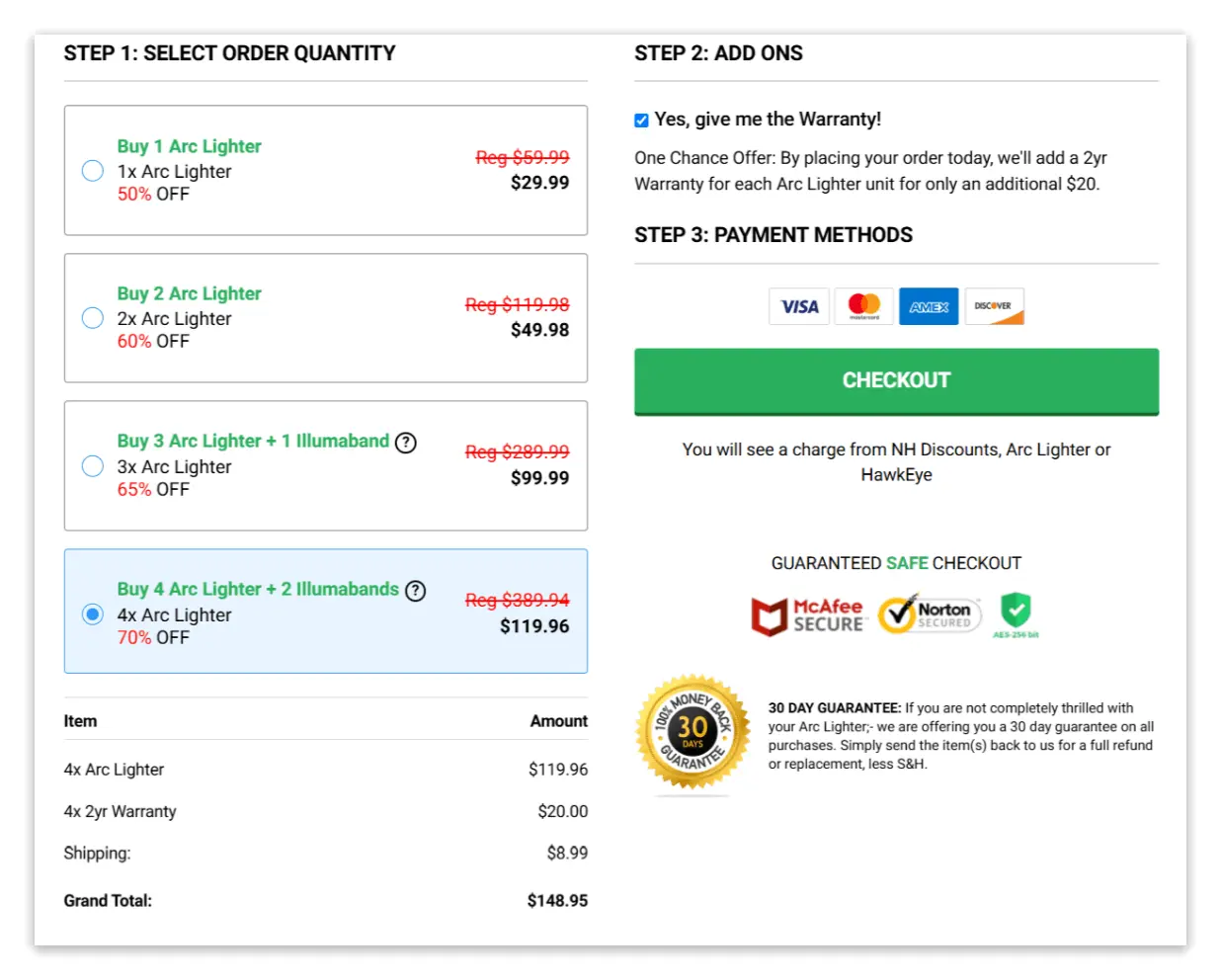Viewport: 1221px width, 980px height.
Task: Click the Discover card icon
Action: click(994, 306)
